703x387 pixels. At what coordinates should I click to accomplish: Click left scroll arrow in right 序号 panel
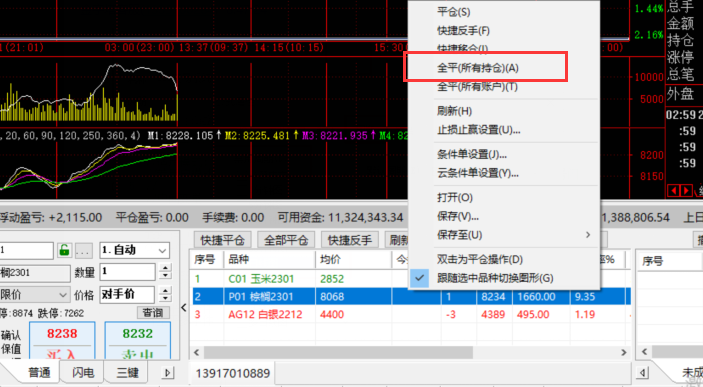click(644, 352)
